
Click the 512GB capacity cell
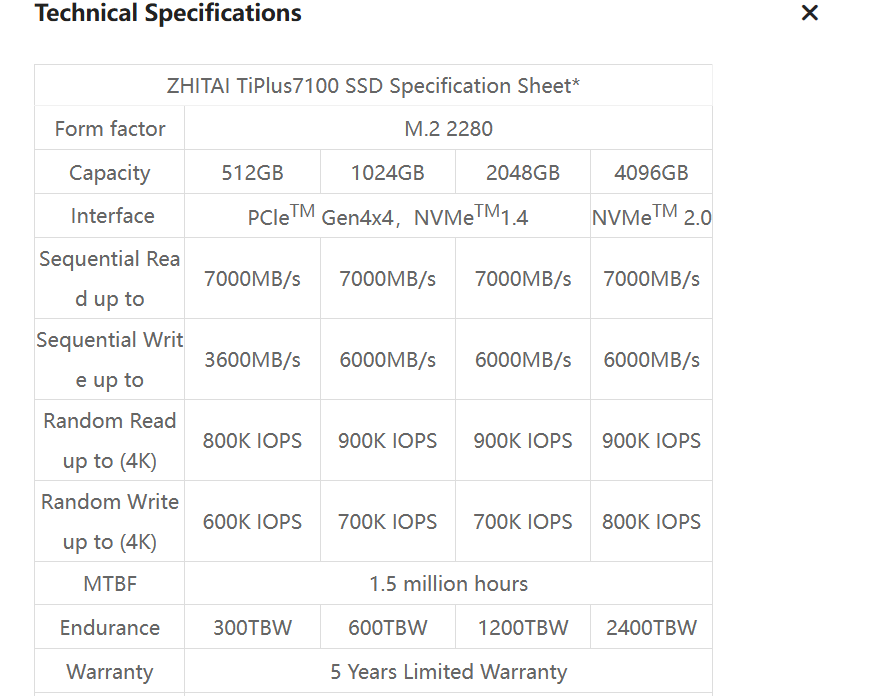click(x=252, y=173)
